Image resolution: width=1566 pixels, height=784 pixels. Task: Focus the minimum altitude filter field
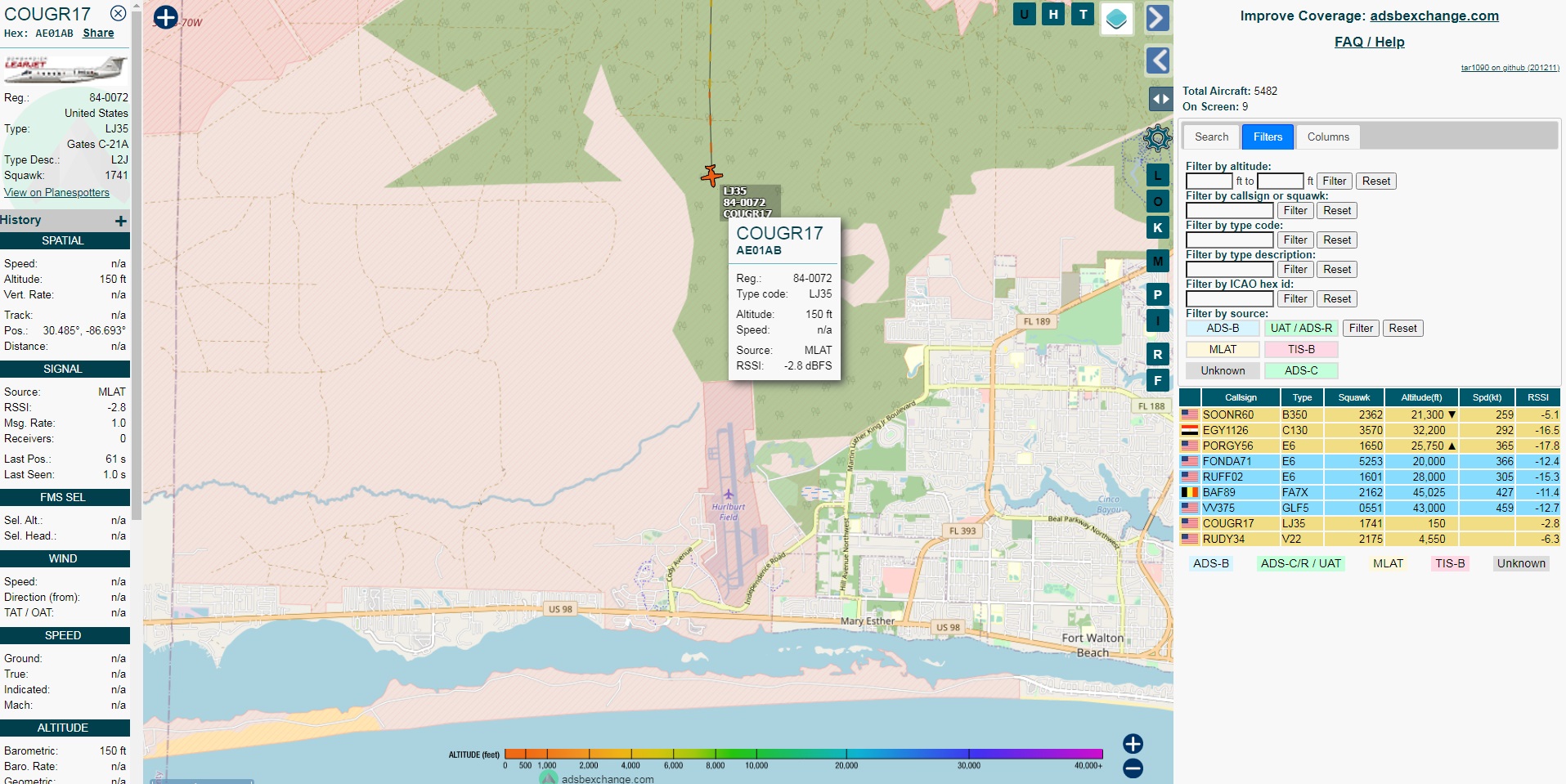click(x=1209, y=181)
